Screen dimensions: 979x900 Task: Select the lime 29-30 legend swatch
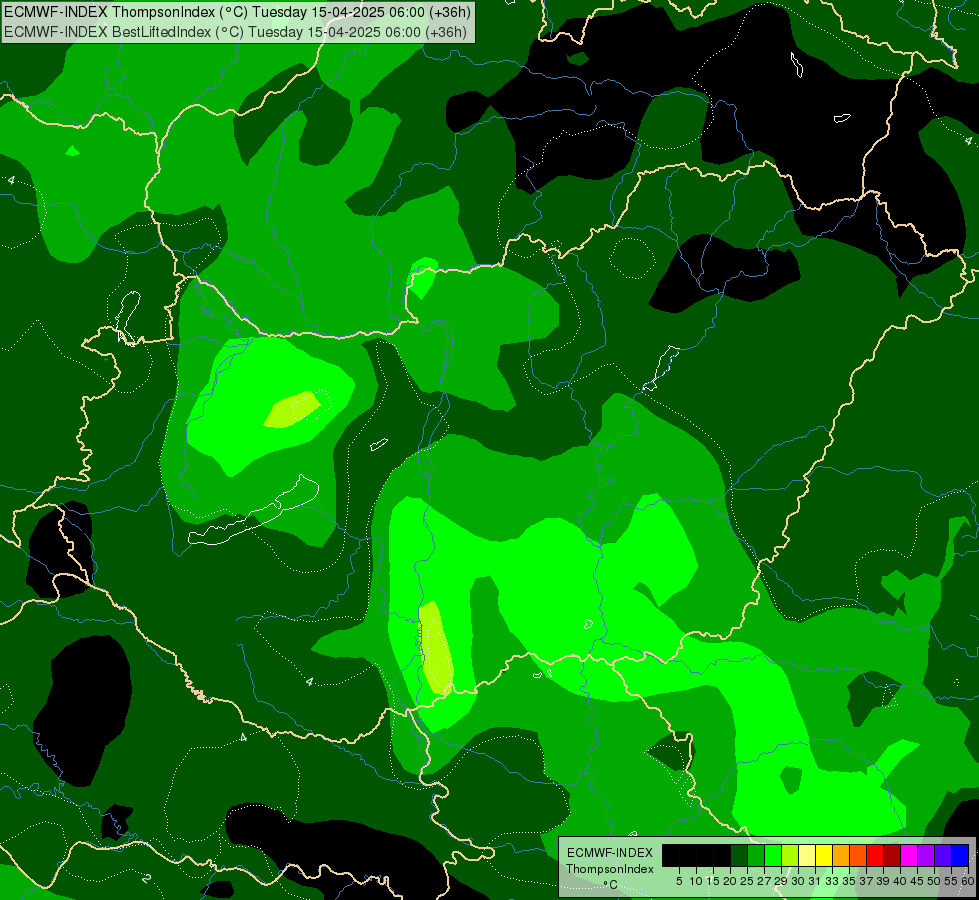tap(790, 855)
